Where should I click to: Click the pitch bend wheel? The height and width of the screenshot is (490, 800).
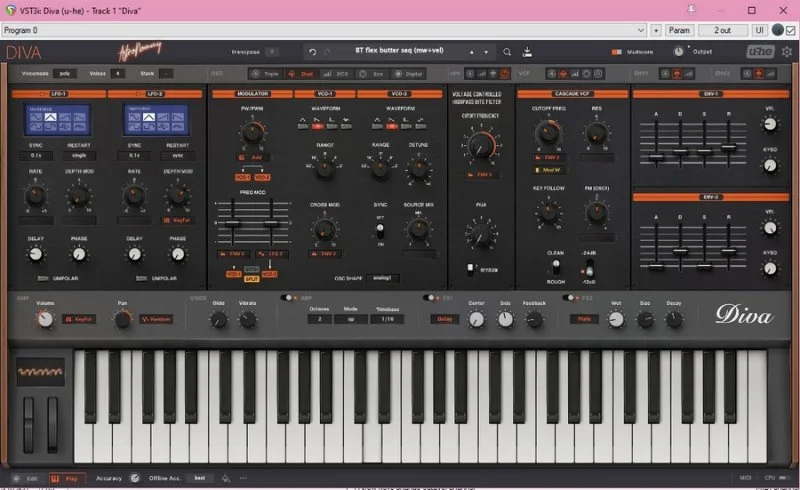coord(29,425)
